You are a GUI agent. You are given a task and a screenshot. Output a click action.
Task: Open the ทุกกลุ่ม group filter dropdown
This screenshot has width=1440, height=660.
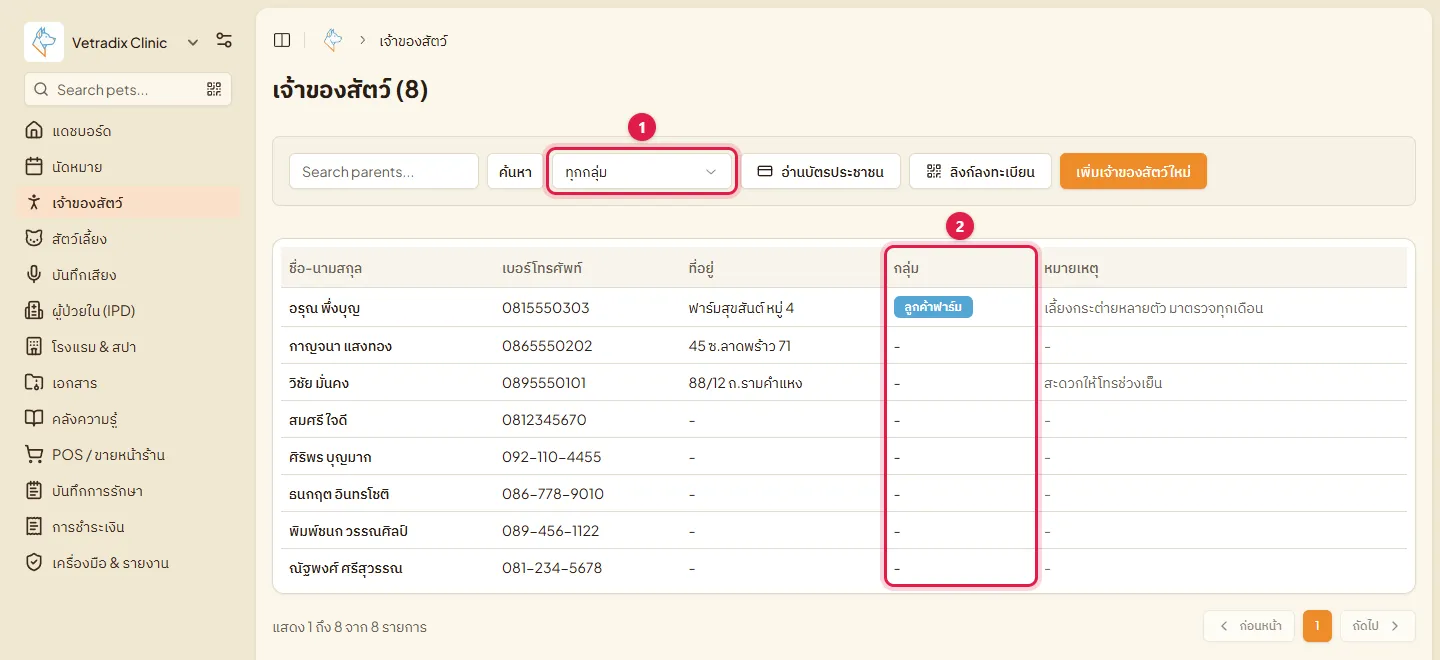(641, 171)
